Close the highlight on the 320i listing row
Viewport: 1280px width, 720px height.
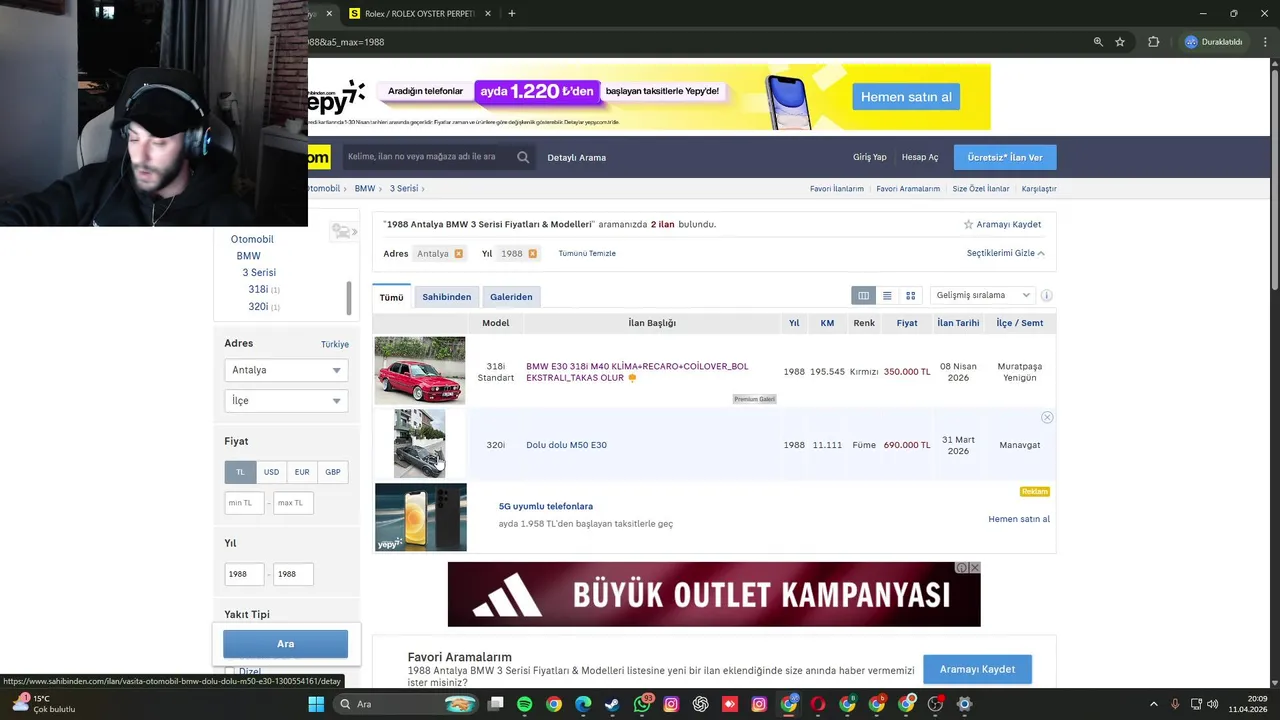pos(1047,417)
